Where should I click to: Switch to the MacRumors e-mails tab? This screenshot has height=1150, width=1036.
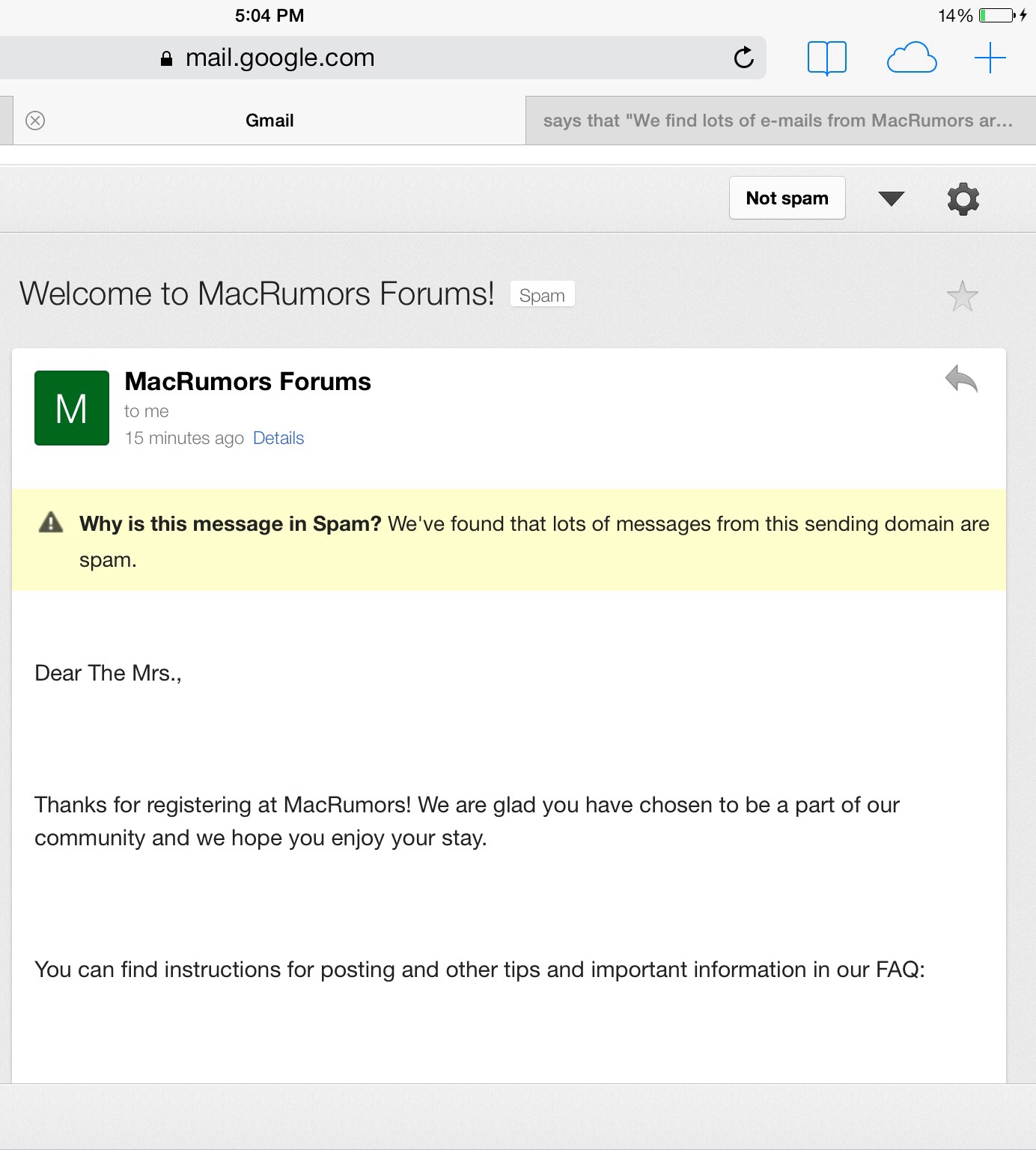tap(780, 121)
